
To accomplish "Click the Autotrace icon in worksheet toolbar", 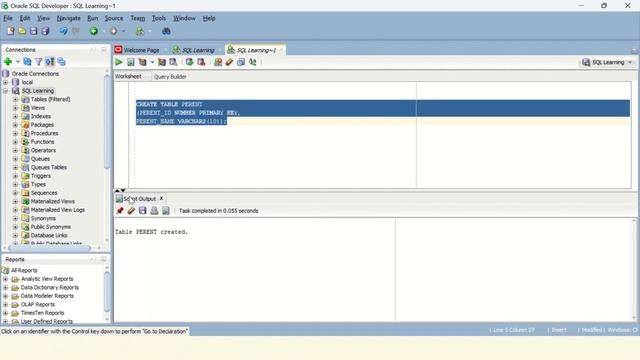I will coord(162,62).
